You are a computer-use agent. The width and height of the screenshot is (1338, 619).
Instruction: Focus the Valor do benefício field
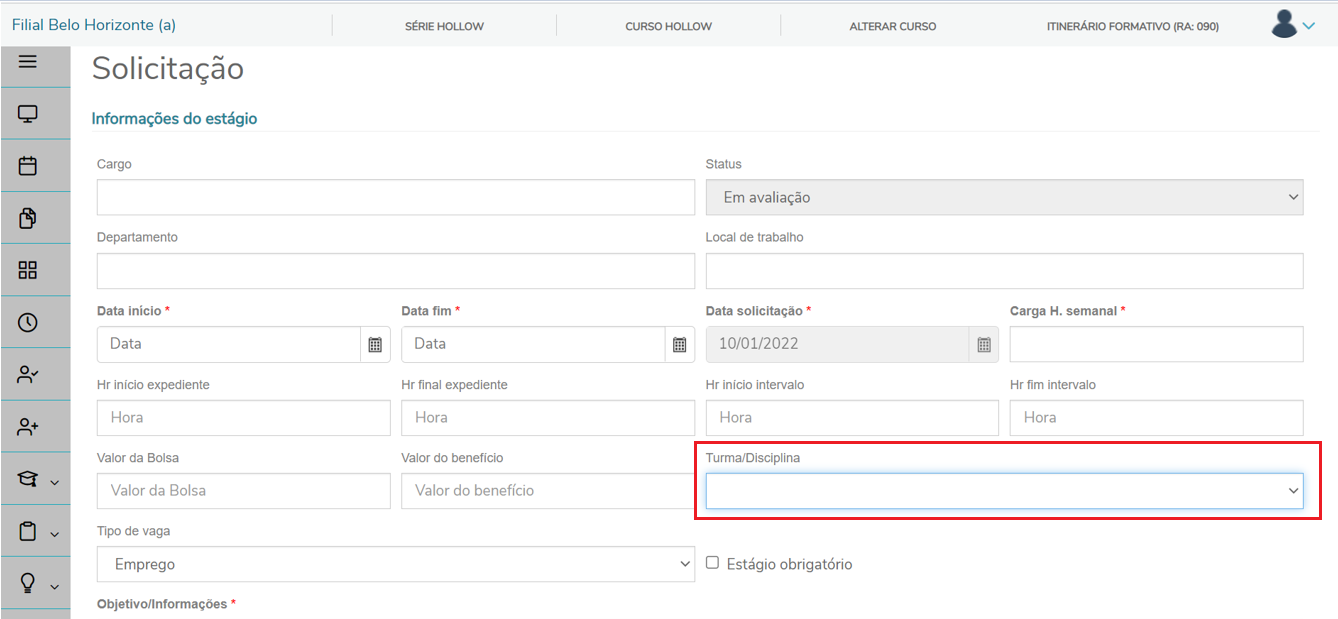548,491
